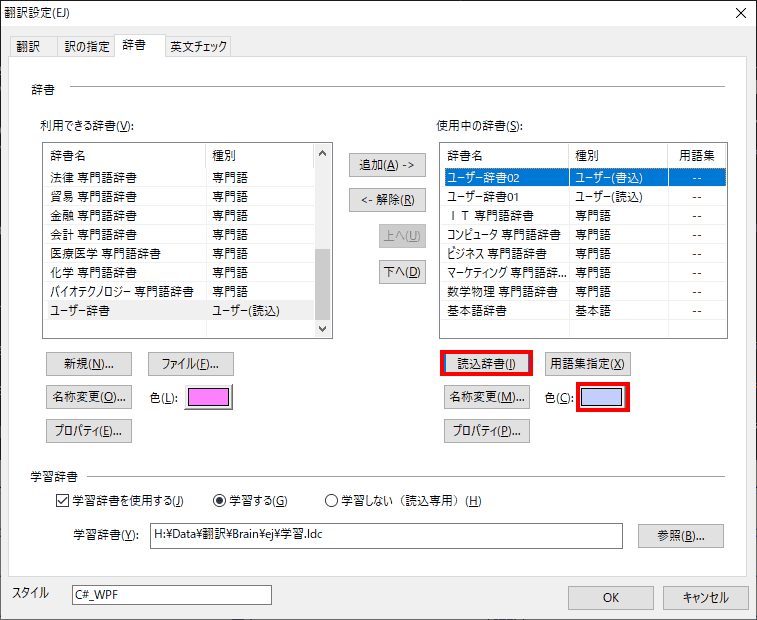Click 辞書名 column header in available list
This screenshot has height=620, width=757.
pos(125,155)
